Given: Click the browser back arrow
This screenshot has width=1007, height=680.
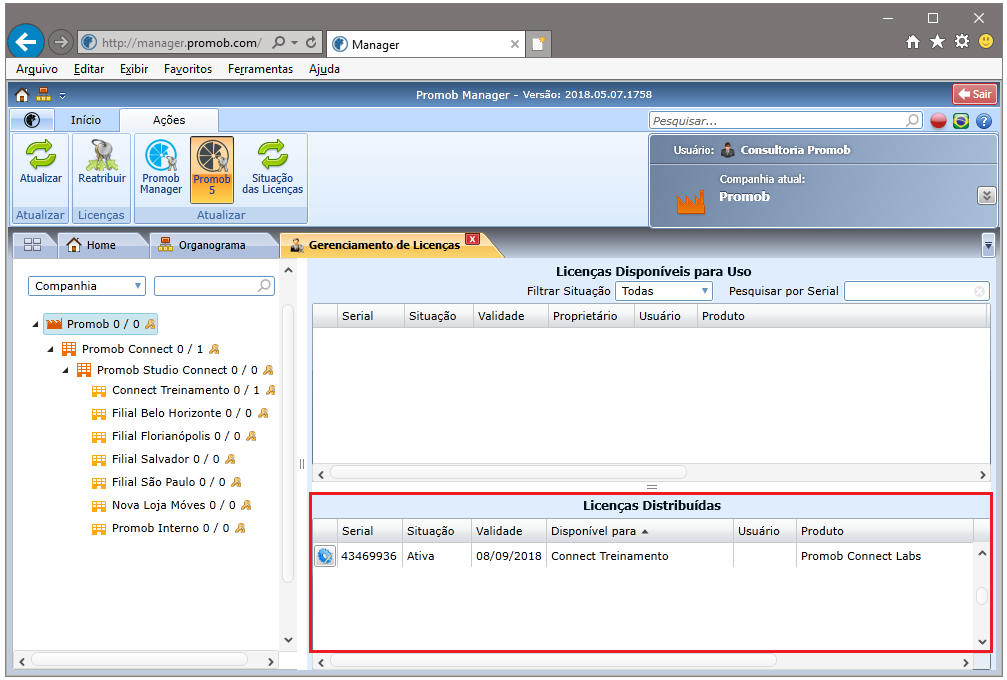Looking at the screenshot, I should pos(26,42).
